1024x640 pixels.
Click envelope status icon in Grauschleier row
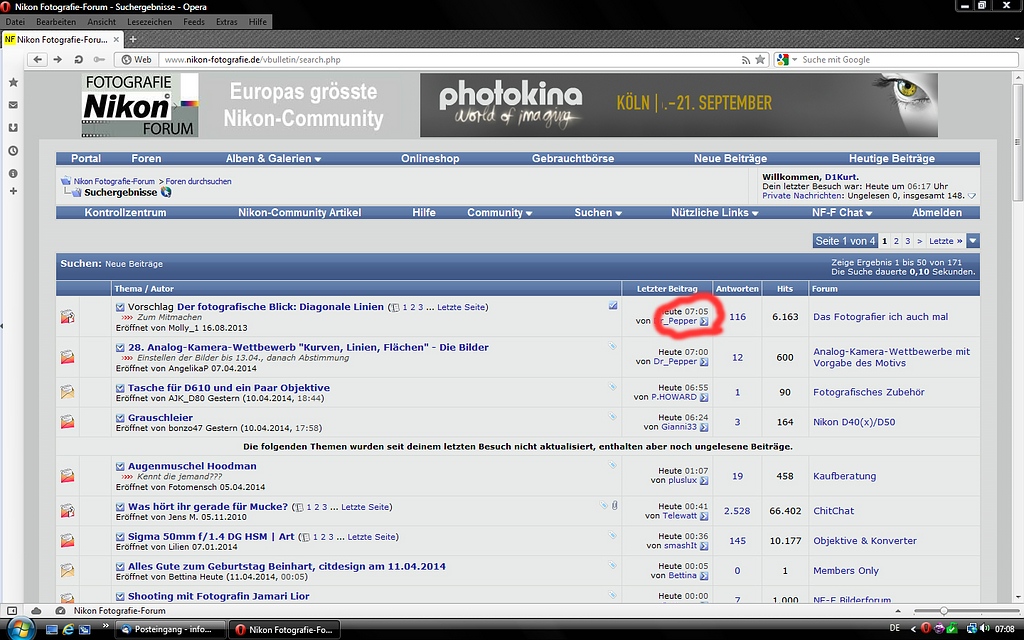pos(67,422)
